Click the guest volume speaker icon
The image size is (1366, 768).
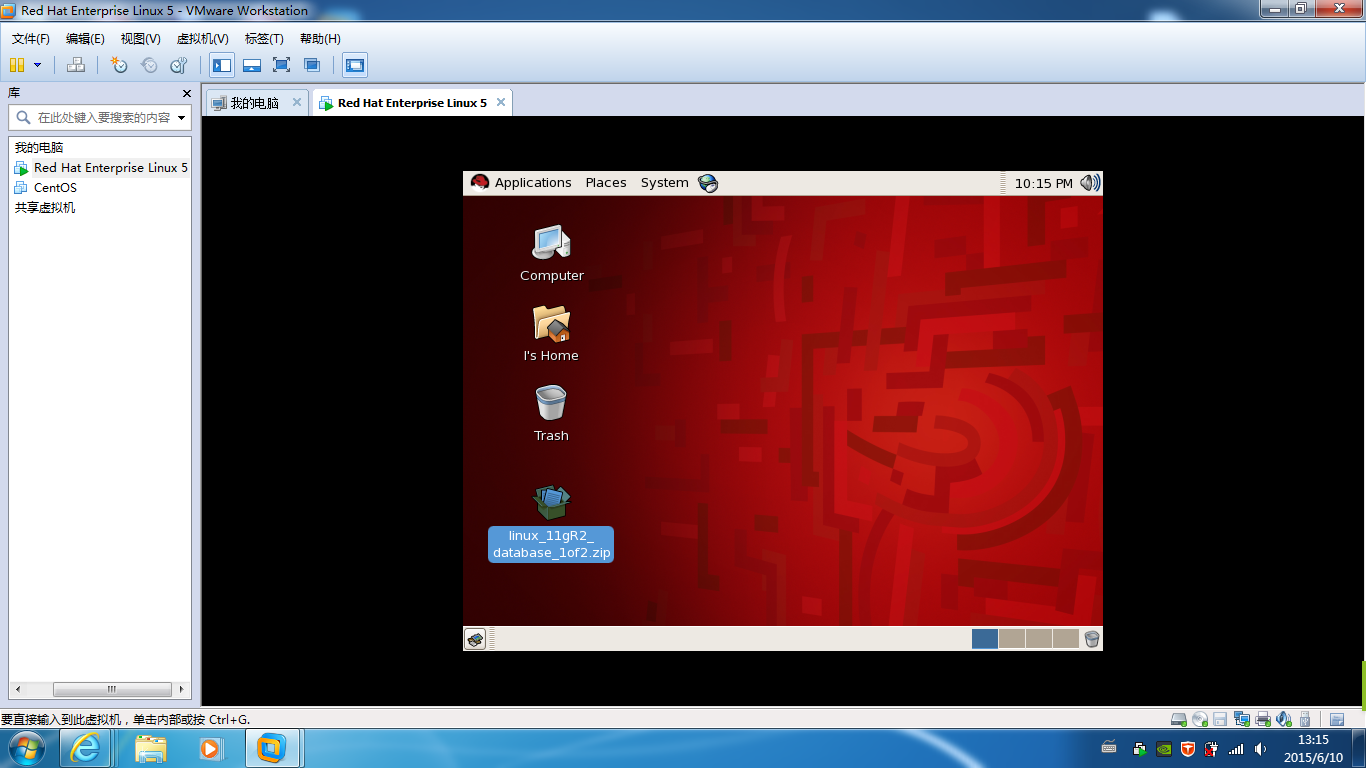pyautogui.click(x=1090, y=183)
